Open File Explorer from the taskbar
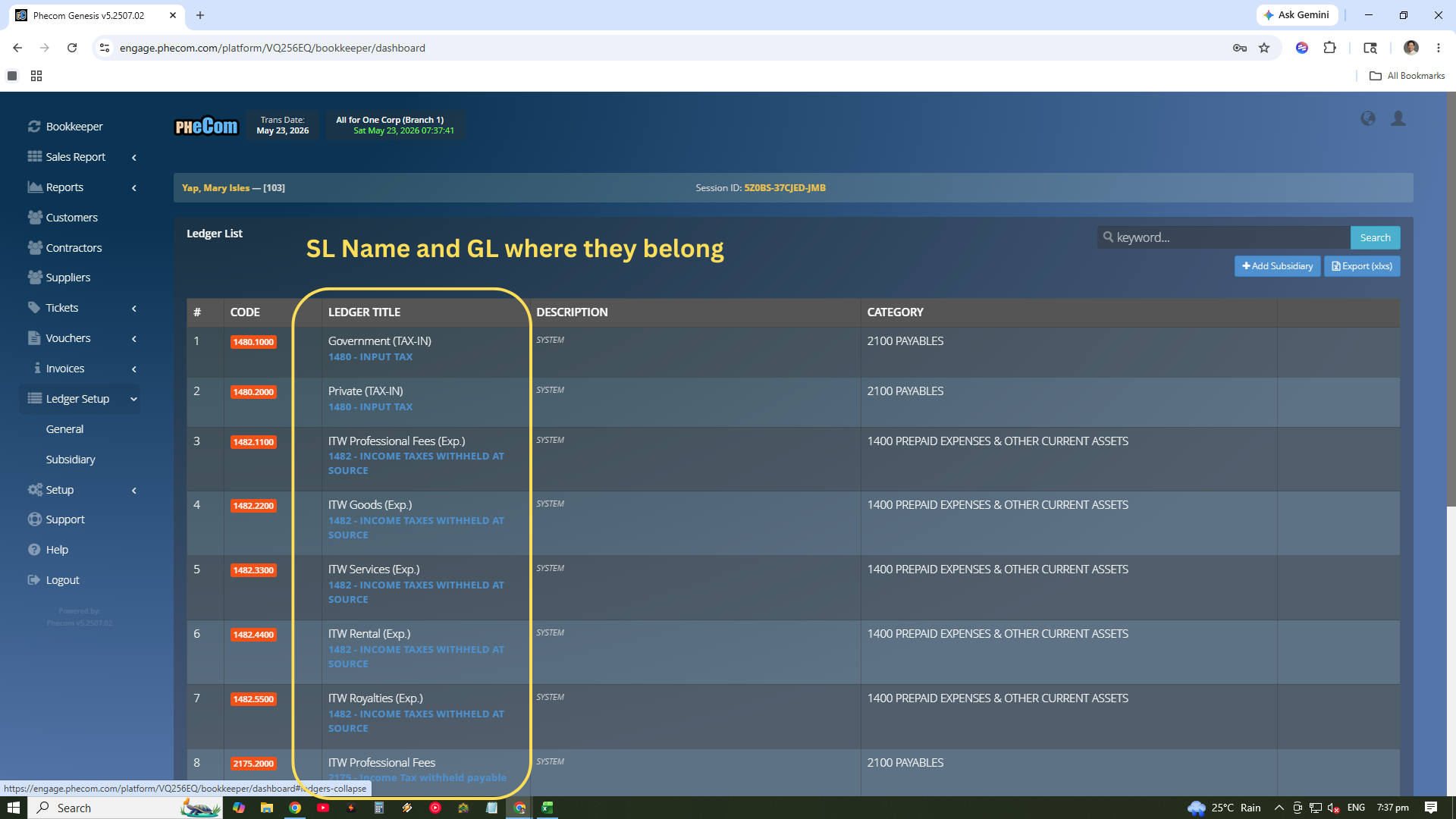Screen dimensions: 1456x819 266,808
